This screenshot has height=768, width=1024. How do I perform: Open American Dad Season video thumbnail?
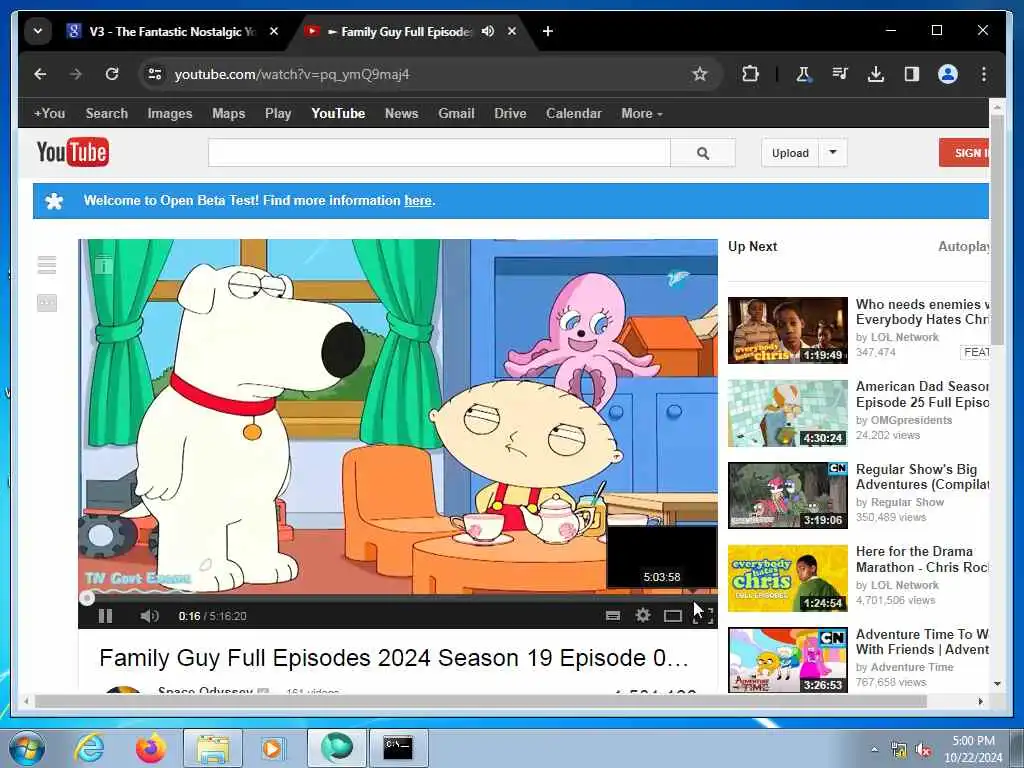[x=788, y=413]
